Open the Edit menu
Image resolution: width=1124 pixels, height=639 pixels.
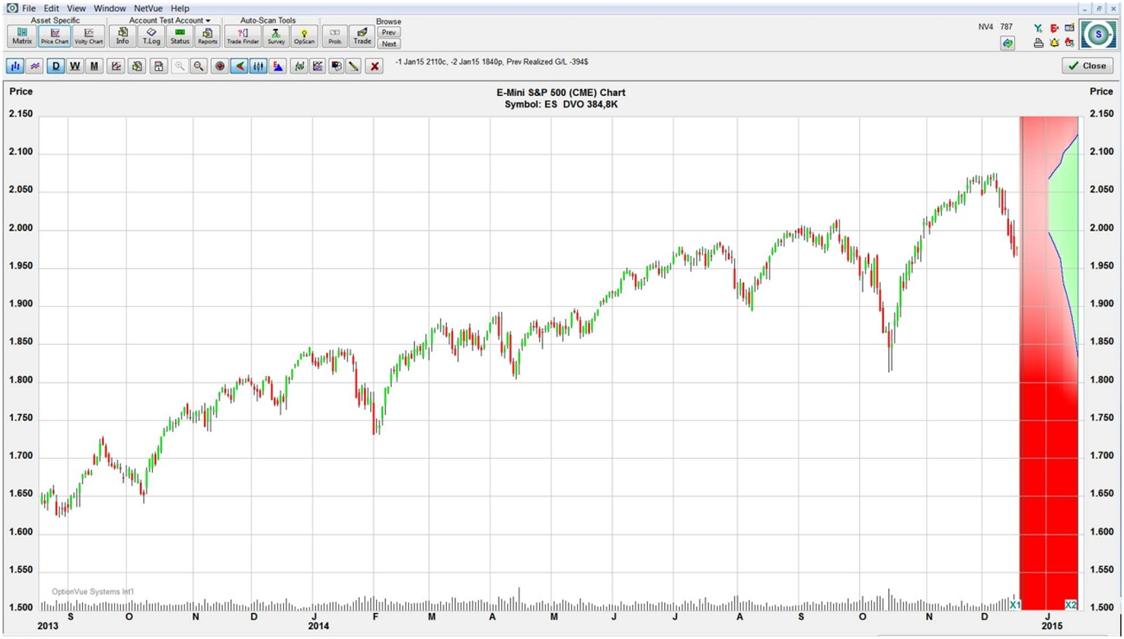tap(51, 8)
